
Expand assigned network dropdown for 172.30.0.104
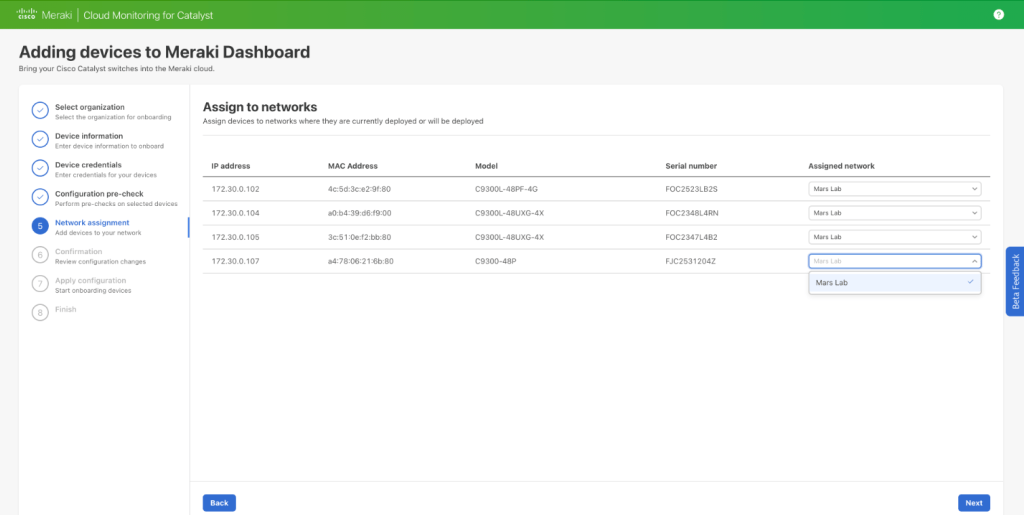[x=894, y=212]
